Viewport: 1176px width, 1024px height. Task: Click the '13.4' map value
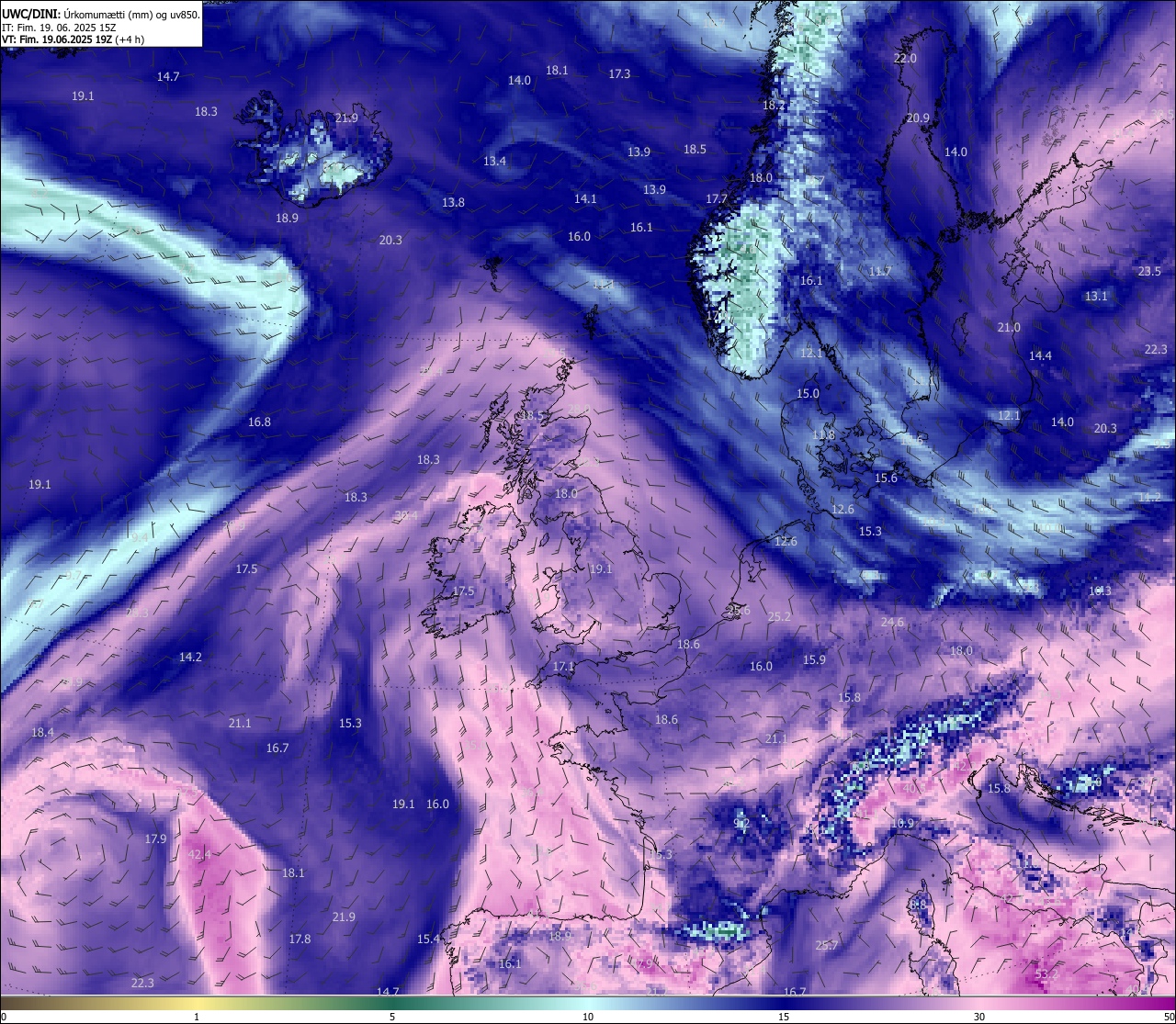pyautogui.click(x=494, y=161)
